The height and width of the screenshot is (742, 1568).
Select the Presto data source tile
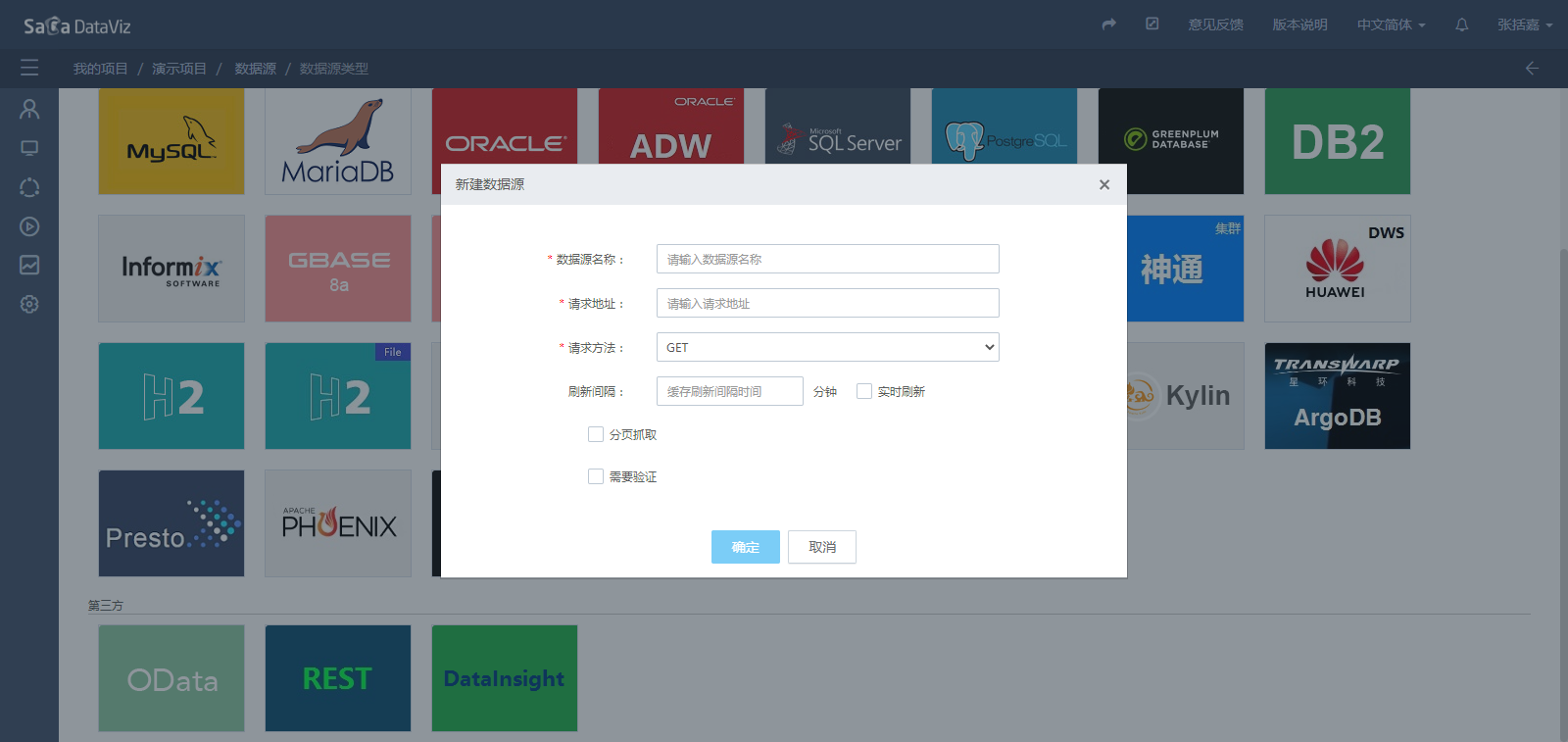coord(171,523)
